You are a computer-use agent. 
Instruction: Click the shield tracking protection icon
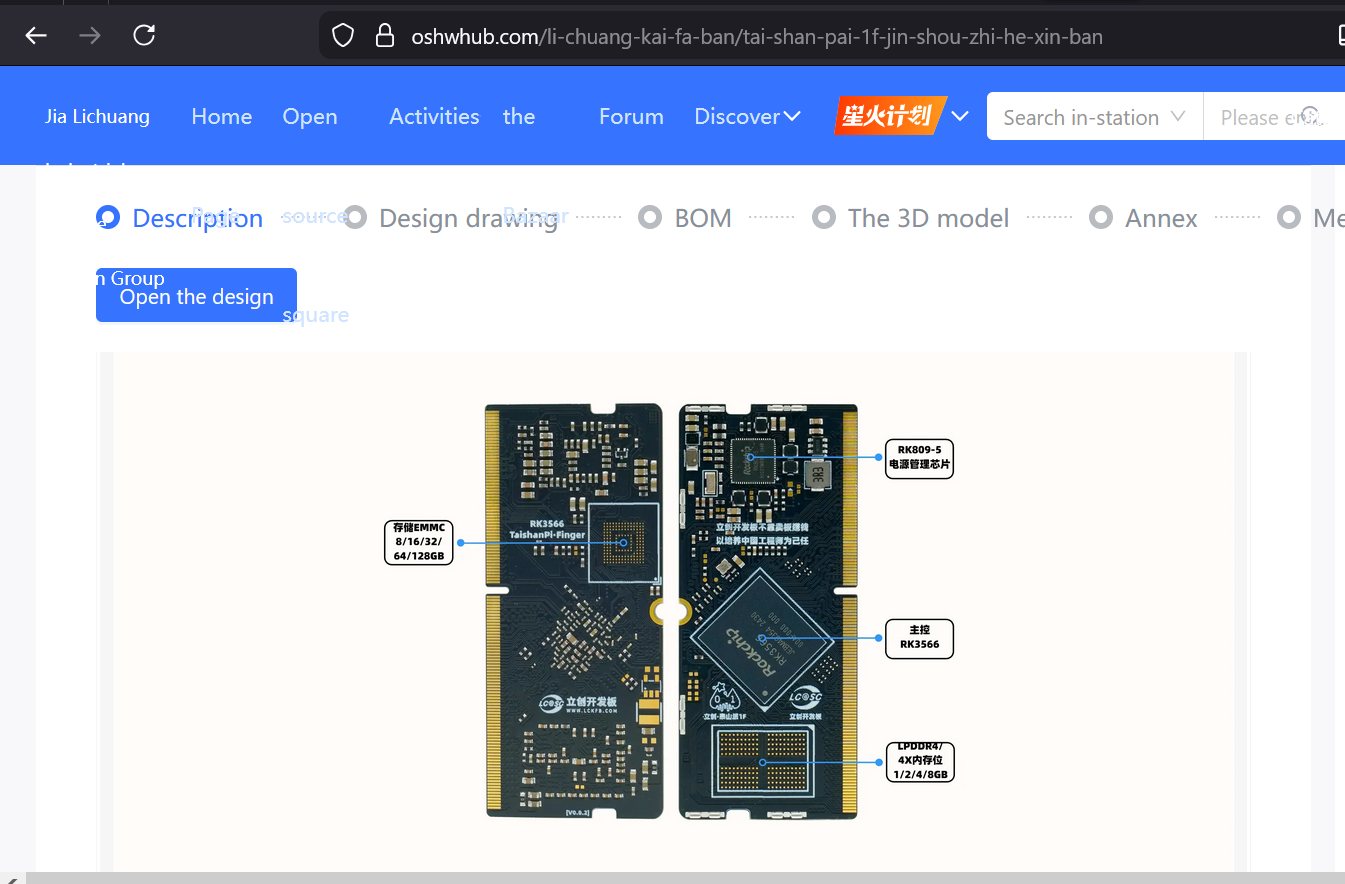pos(343,36)
